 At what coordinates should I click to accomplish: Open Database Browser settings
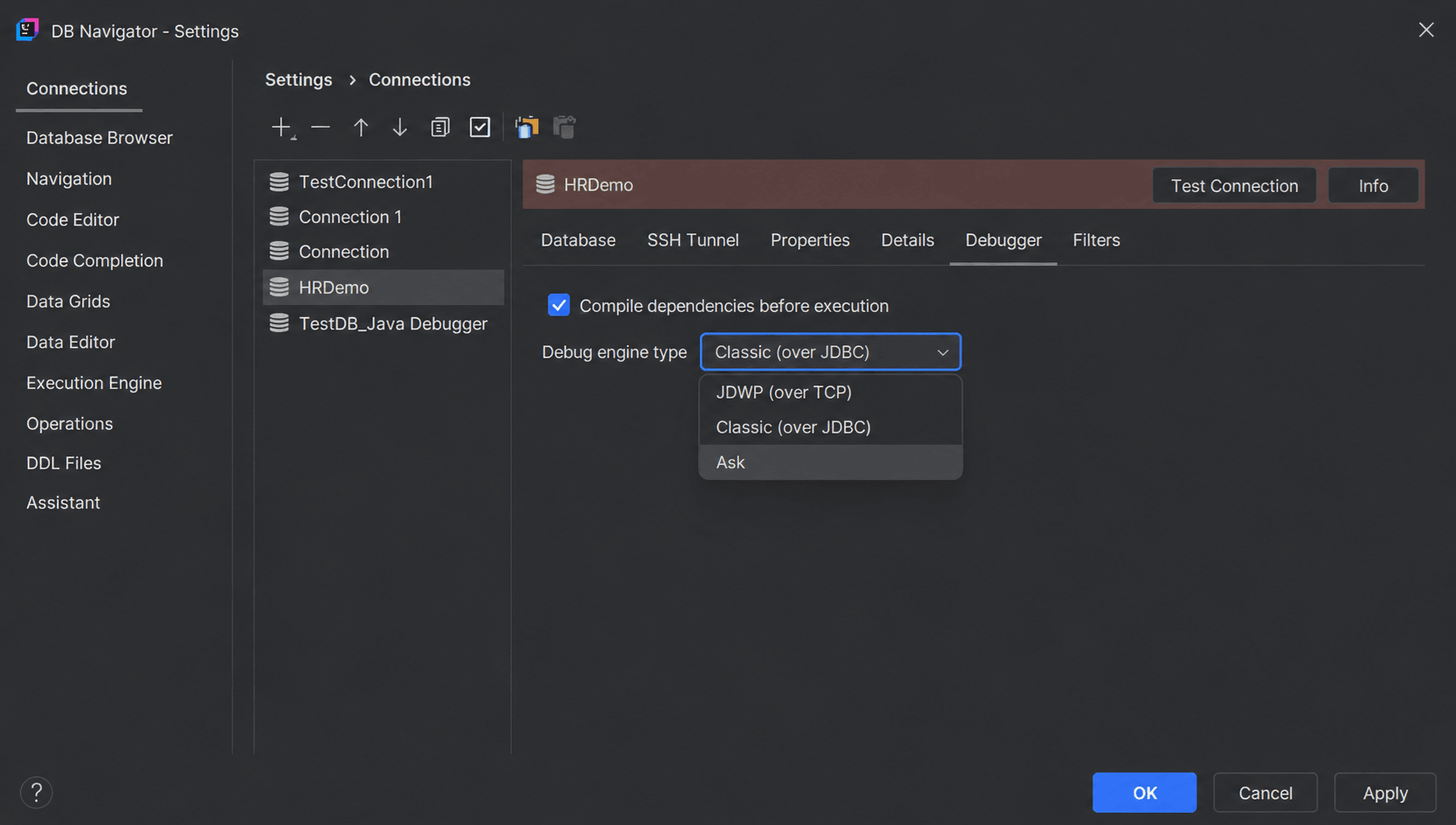(x=100, y=138)
